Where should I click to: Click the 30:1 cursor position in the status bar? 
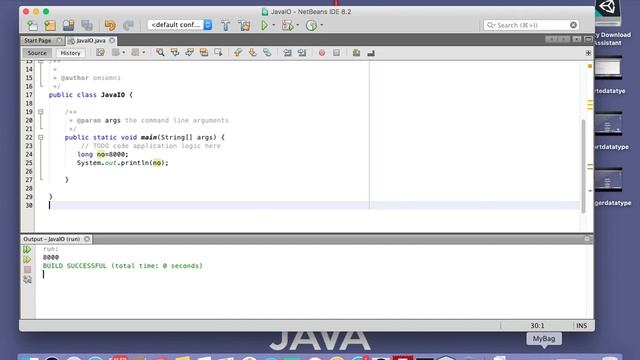(x=537, y=326)
